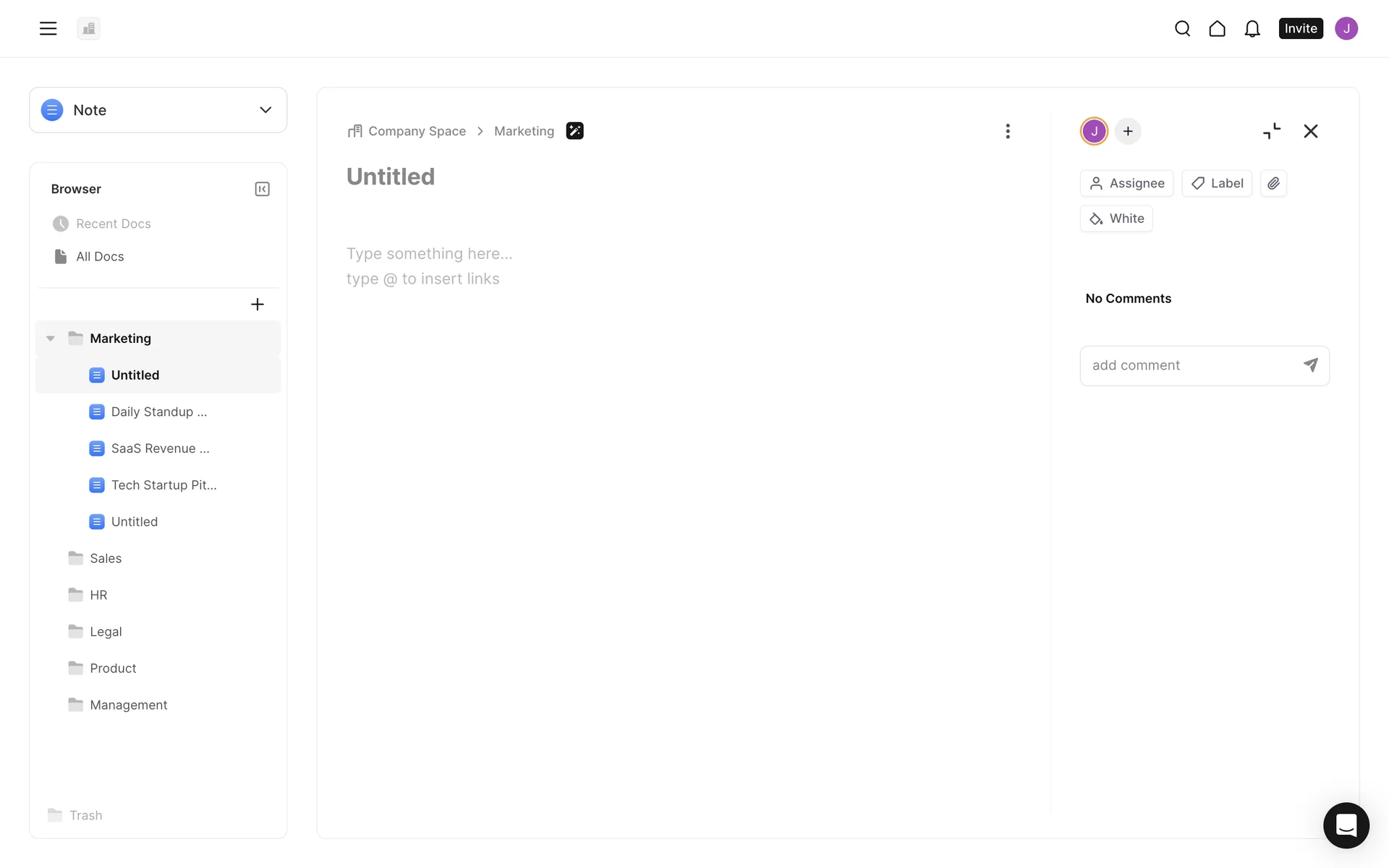
Task: Click the AI magic wand icon
Action: (x=574, y=131)
